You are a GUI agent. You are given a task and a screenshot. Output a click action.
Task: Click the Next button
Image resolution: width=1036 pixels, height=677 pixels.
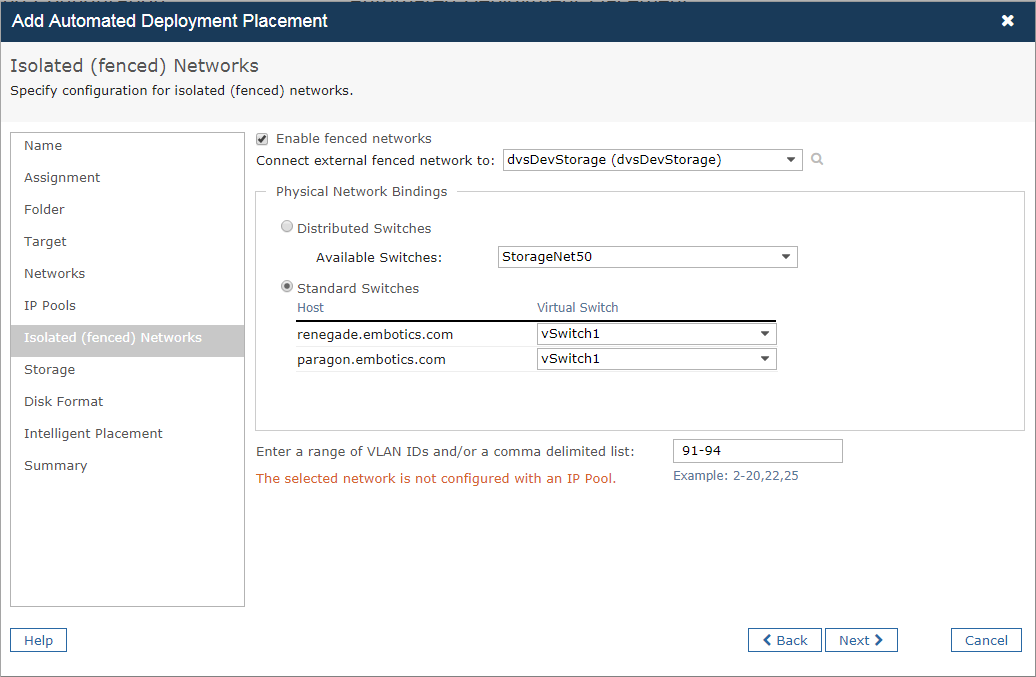click(861, 640)
